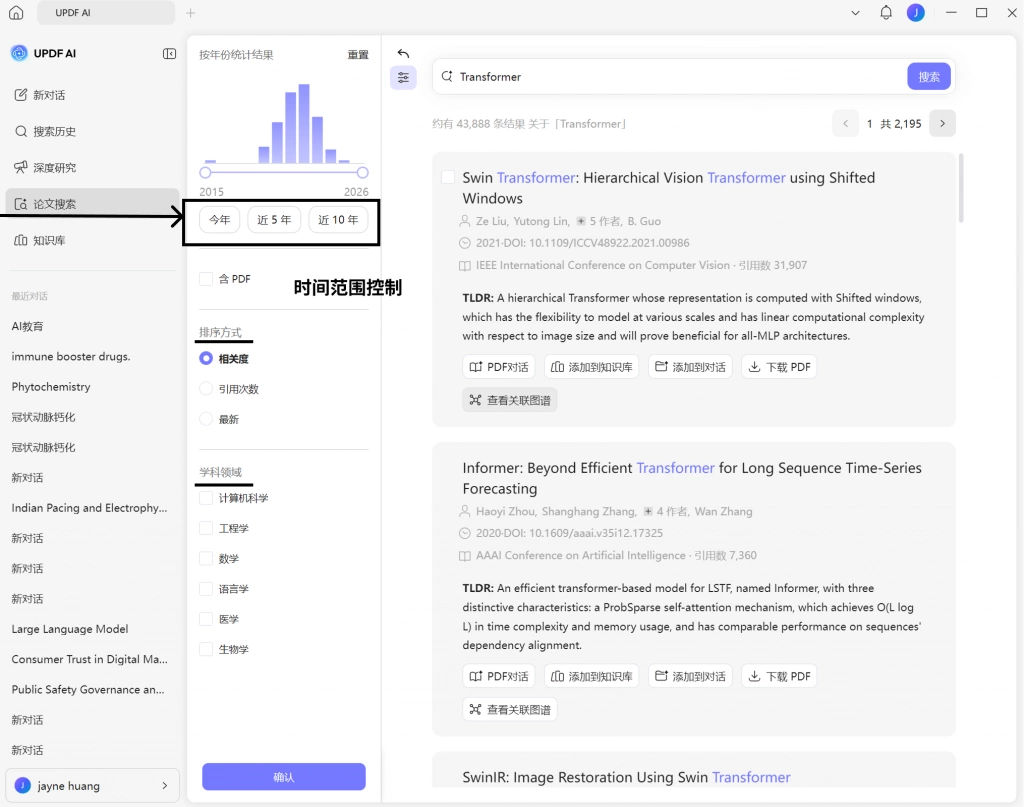Select 引用次数 sort radio option
This screenshot has width=1024, height=807.
206,389
